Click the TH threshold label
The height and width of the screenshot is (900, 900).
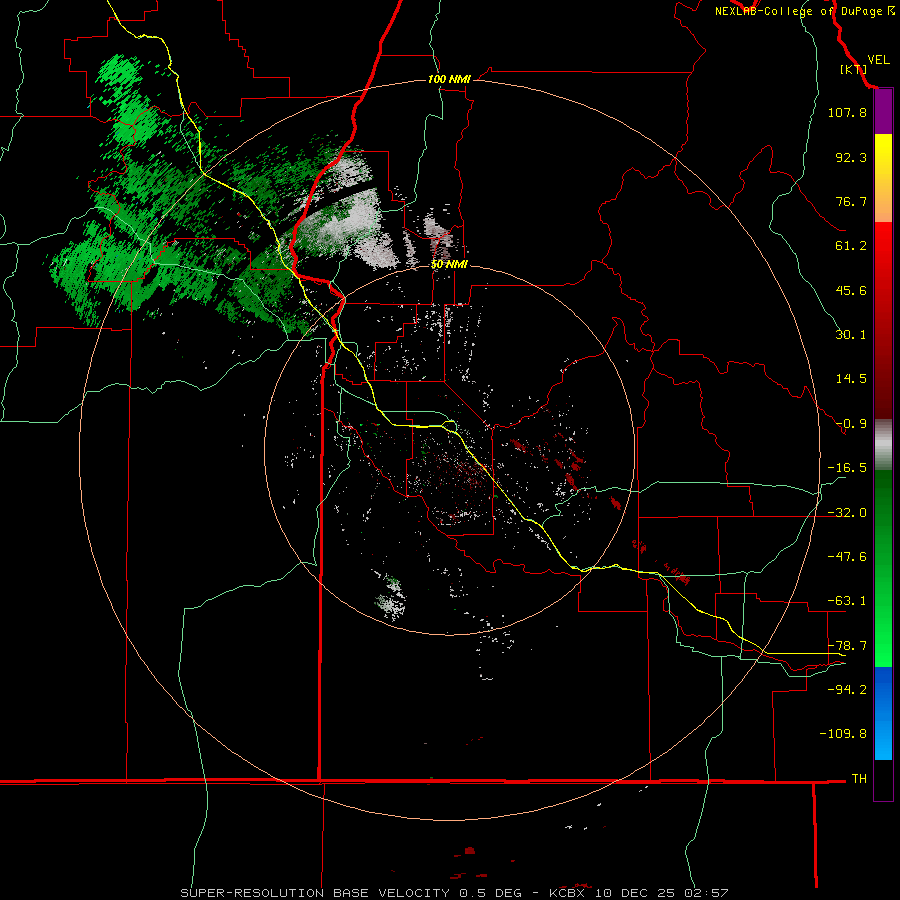click(859, 778)
